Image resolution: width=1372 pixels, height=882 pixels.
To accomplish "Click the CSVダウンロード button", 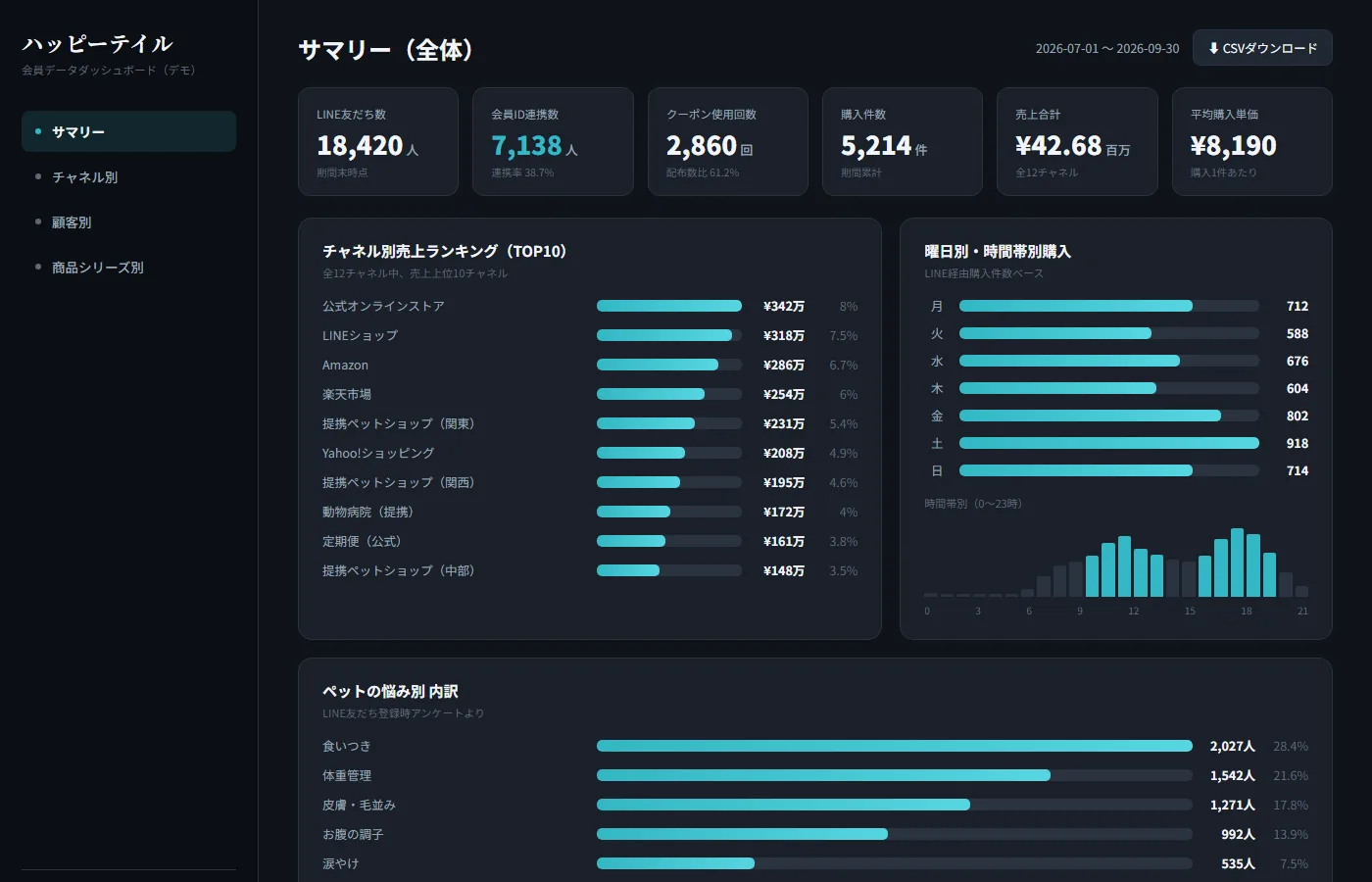I will 1262,48.
